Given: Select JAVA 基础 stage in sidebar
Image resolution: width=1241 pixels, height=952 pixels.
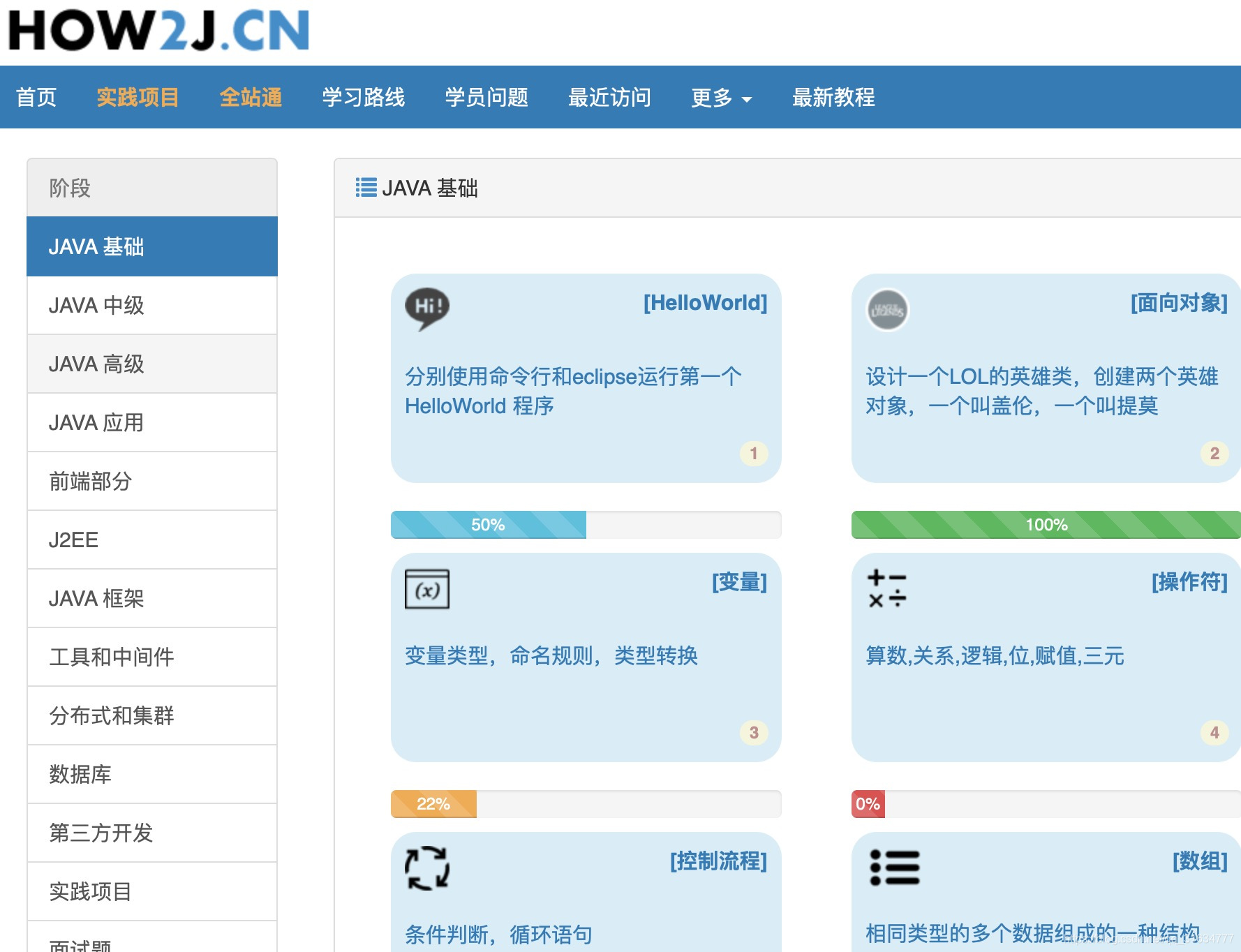Looking at the screenshot, I should [152, 246].
